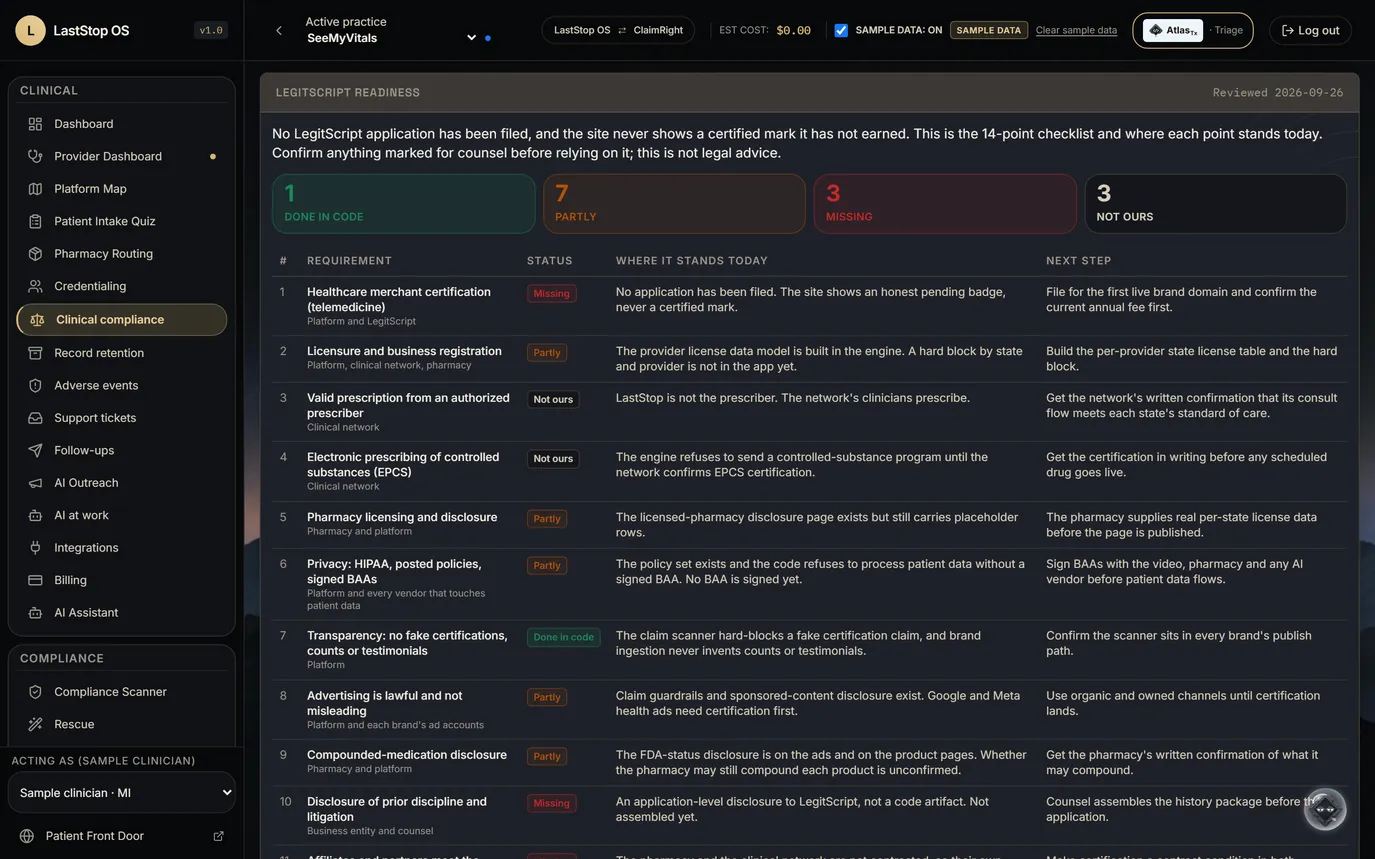The height and width of the screenshot is (859, 1375).
Task: Click the Credentialing person icon
Action: pos(35,286)
